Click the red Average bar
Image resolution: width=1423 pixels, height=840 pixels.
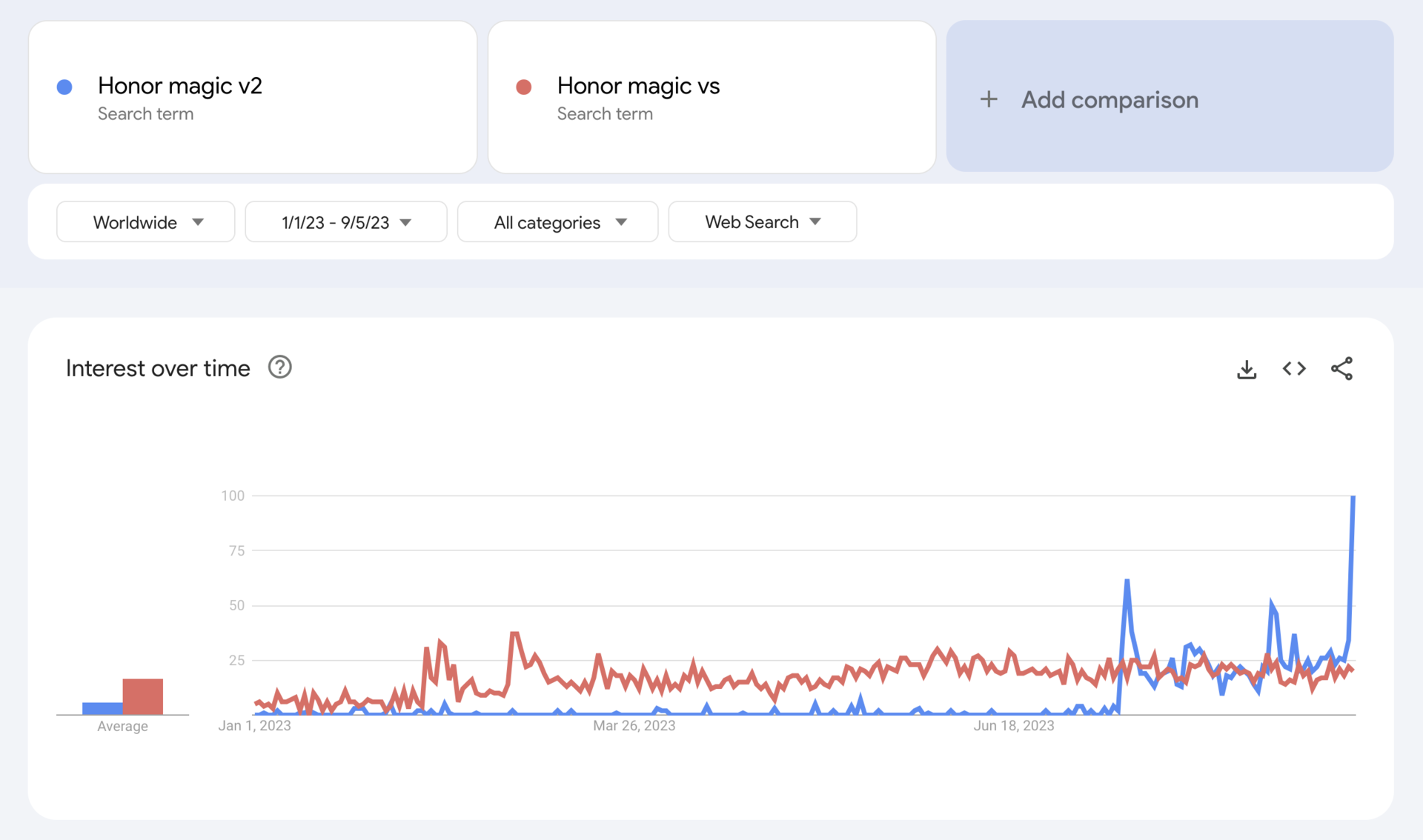point(143,696)
